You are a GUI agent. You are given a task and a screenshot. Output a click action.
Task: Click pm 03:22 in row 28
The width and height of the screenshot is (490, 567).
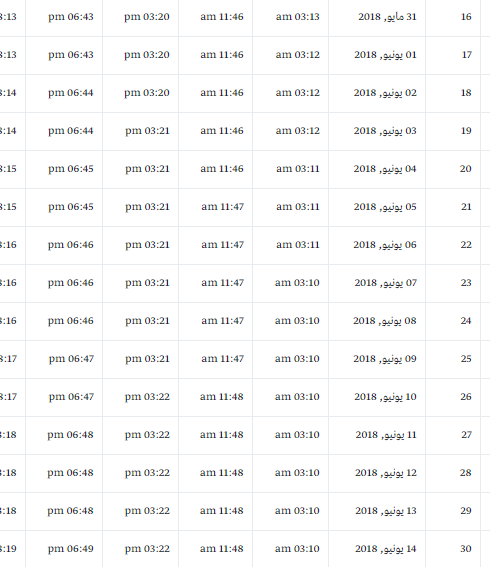[x=147, y=473]
